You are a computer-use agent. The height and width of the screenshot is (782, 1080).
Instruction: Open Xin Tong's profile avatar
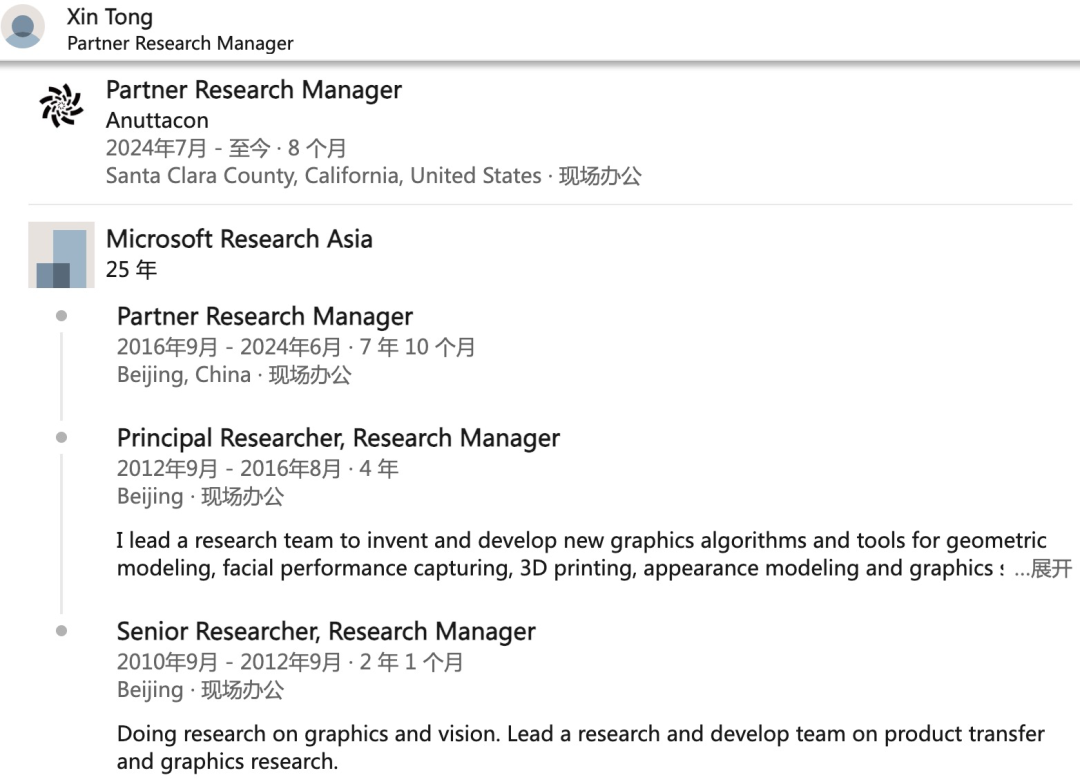click(x=23, y=26)
